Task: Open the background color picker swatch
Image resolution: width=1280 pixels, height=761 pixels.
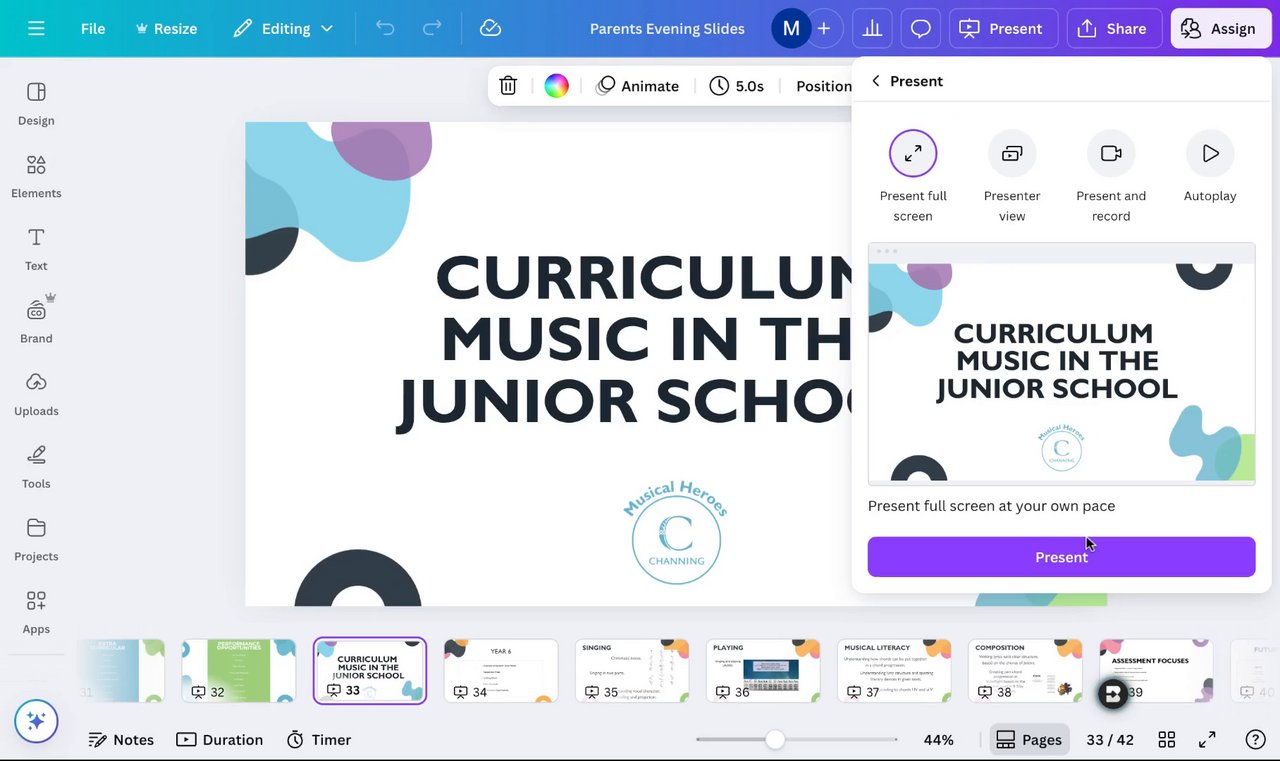Action: [x=556, y=86]
